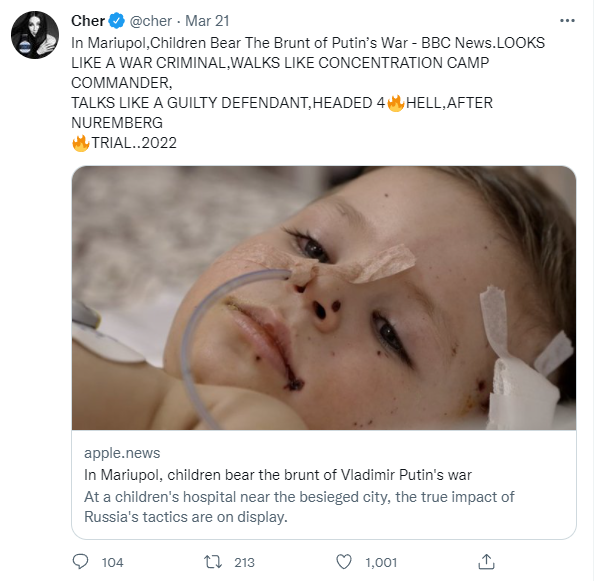Click the Cher display name
This screenshot has width=602, height=581.
(89, 21)
